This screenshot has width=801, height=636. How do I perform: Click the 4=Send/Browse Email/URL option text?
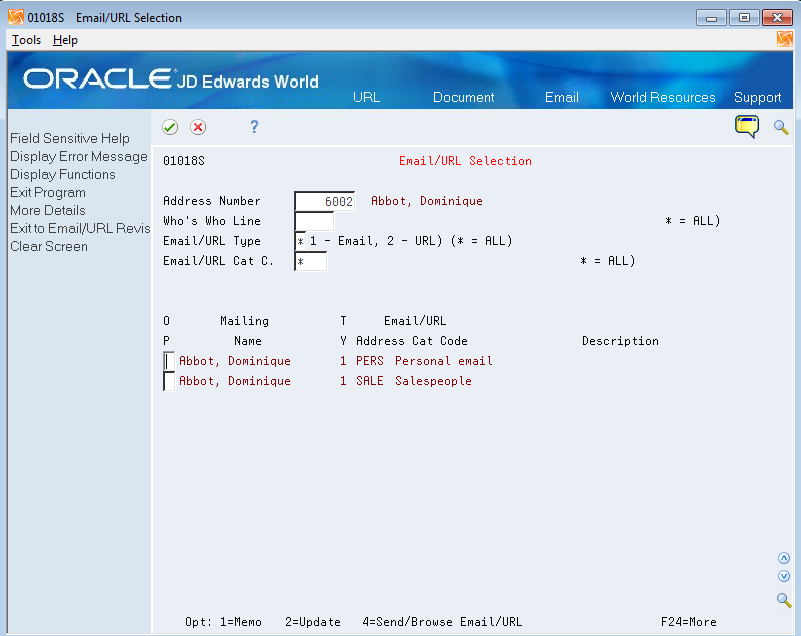coord(442,622)
